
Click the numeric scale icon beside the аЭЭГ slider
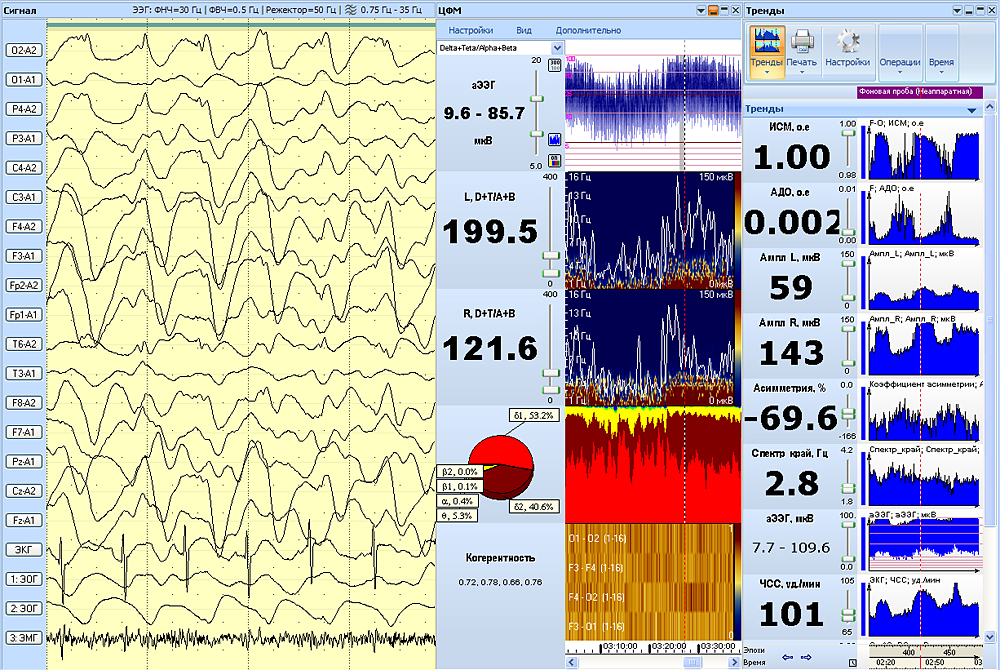[555, 65]
